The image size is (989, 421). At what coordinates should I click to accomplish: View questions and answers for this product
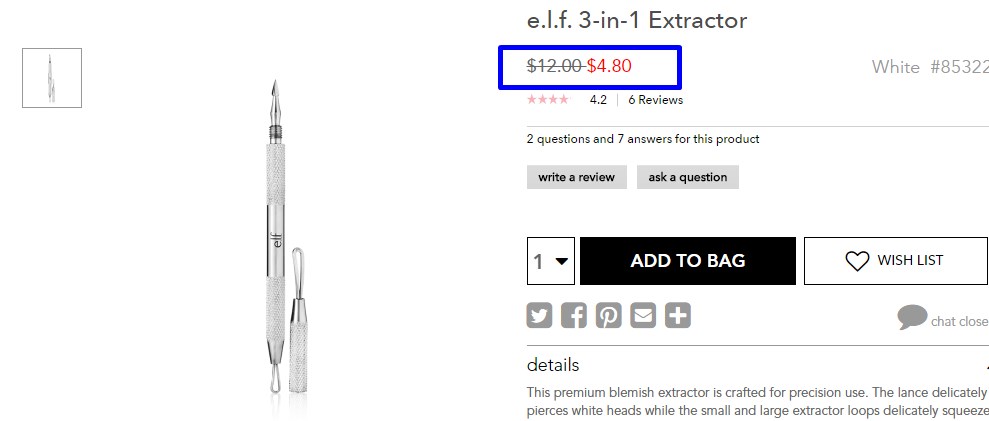[x=643, y=139]
